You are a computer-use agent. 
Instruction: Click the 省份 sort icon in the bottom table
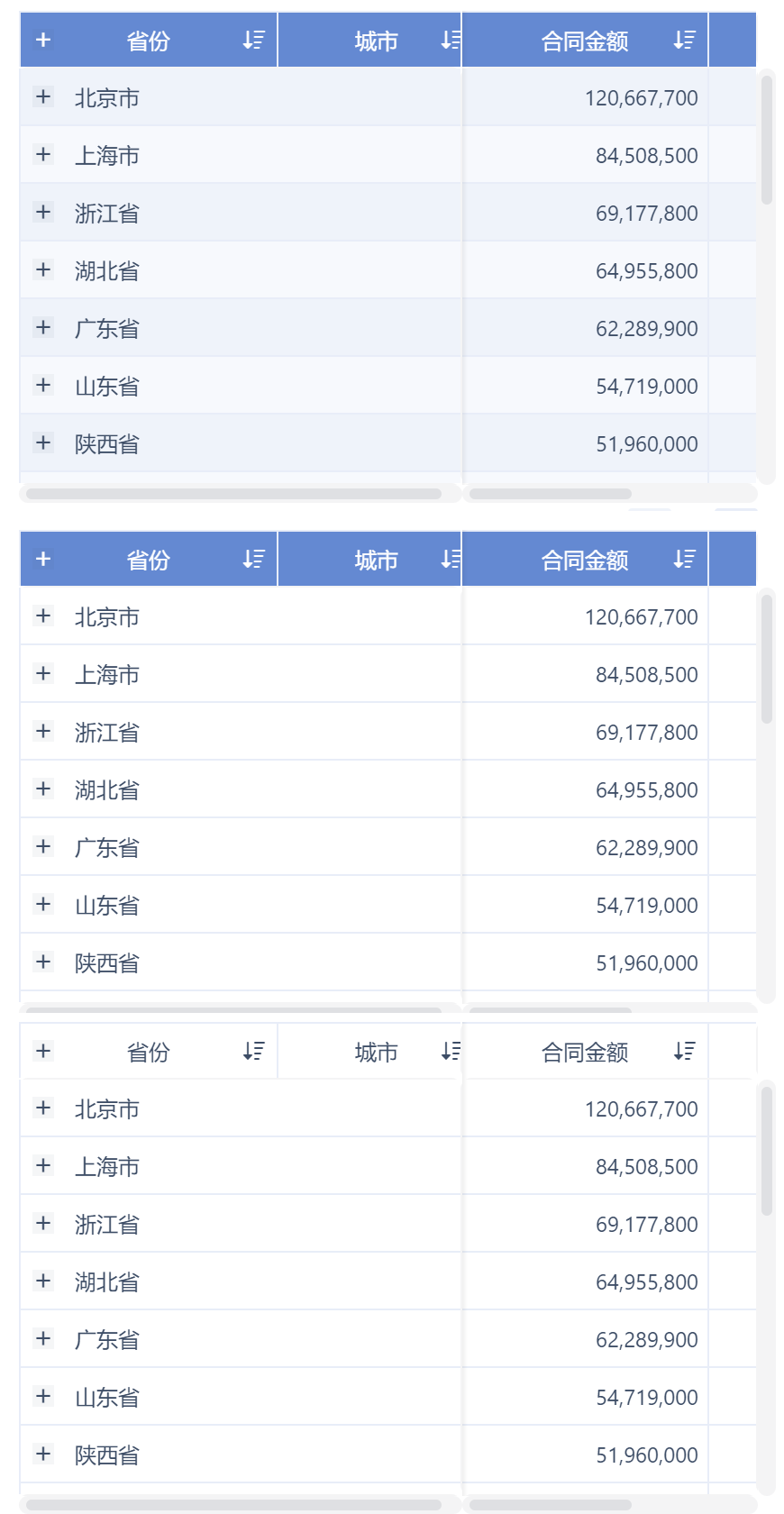click(x=253, y=1051)
